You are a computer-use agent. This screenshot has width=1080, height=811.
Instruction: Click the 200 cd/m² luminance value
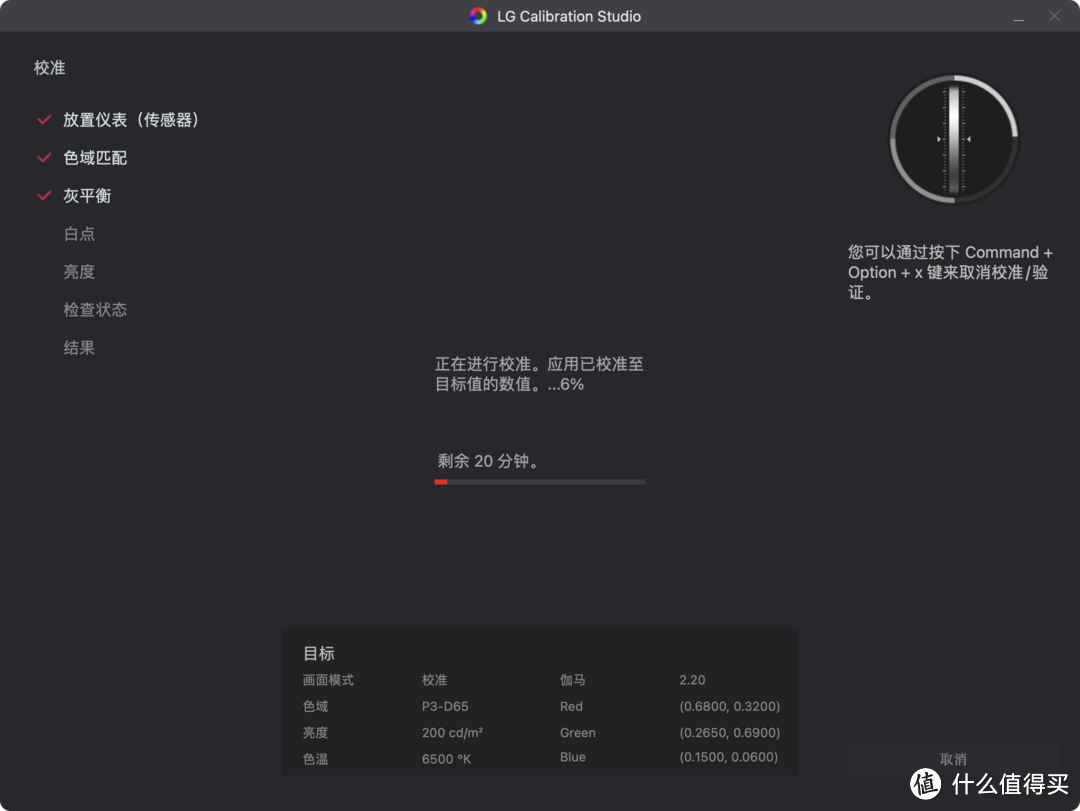453,732
